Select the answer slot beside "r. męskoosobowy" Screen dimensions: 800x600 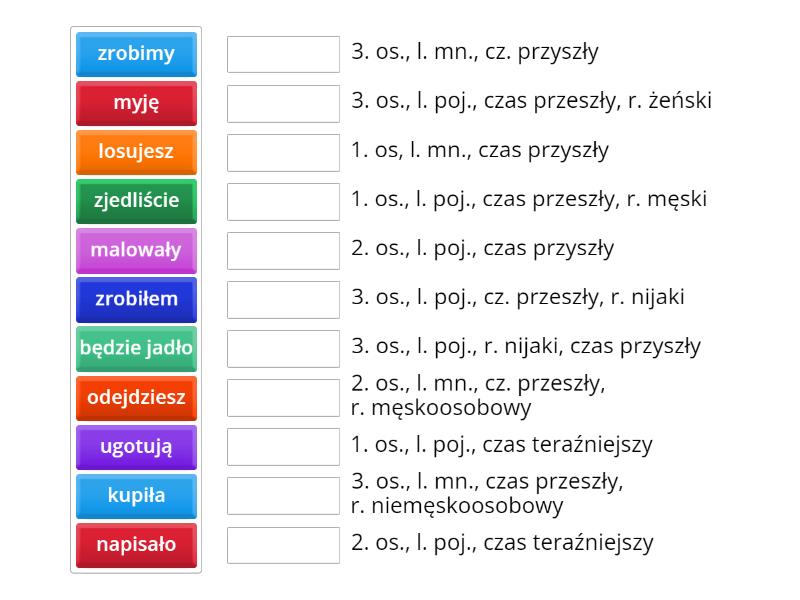283,397
